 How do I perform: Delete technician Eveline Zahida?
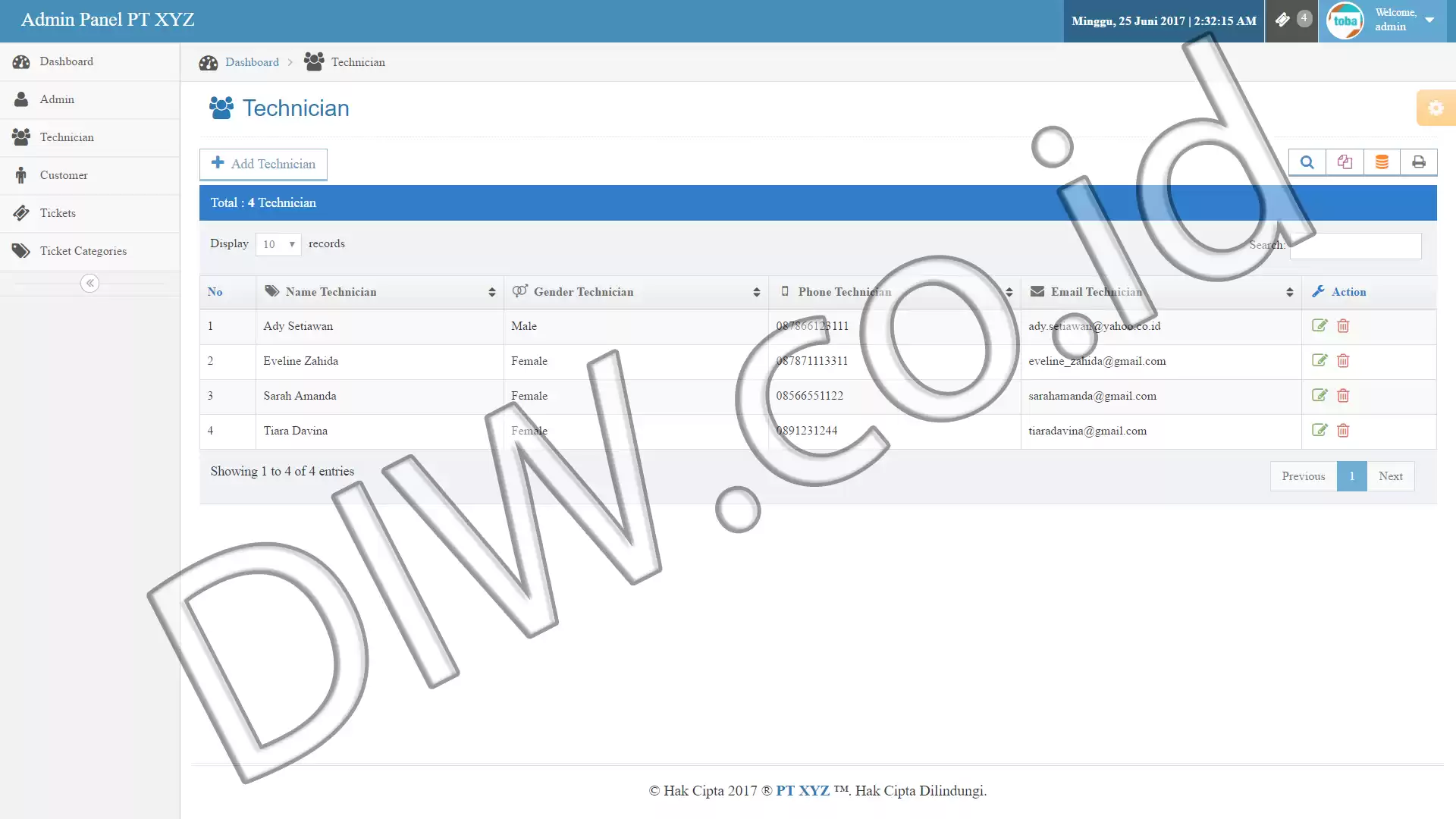(1343, 360)
